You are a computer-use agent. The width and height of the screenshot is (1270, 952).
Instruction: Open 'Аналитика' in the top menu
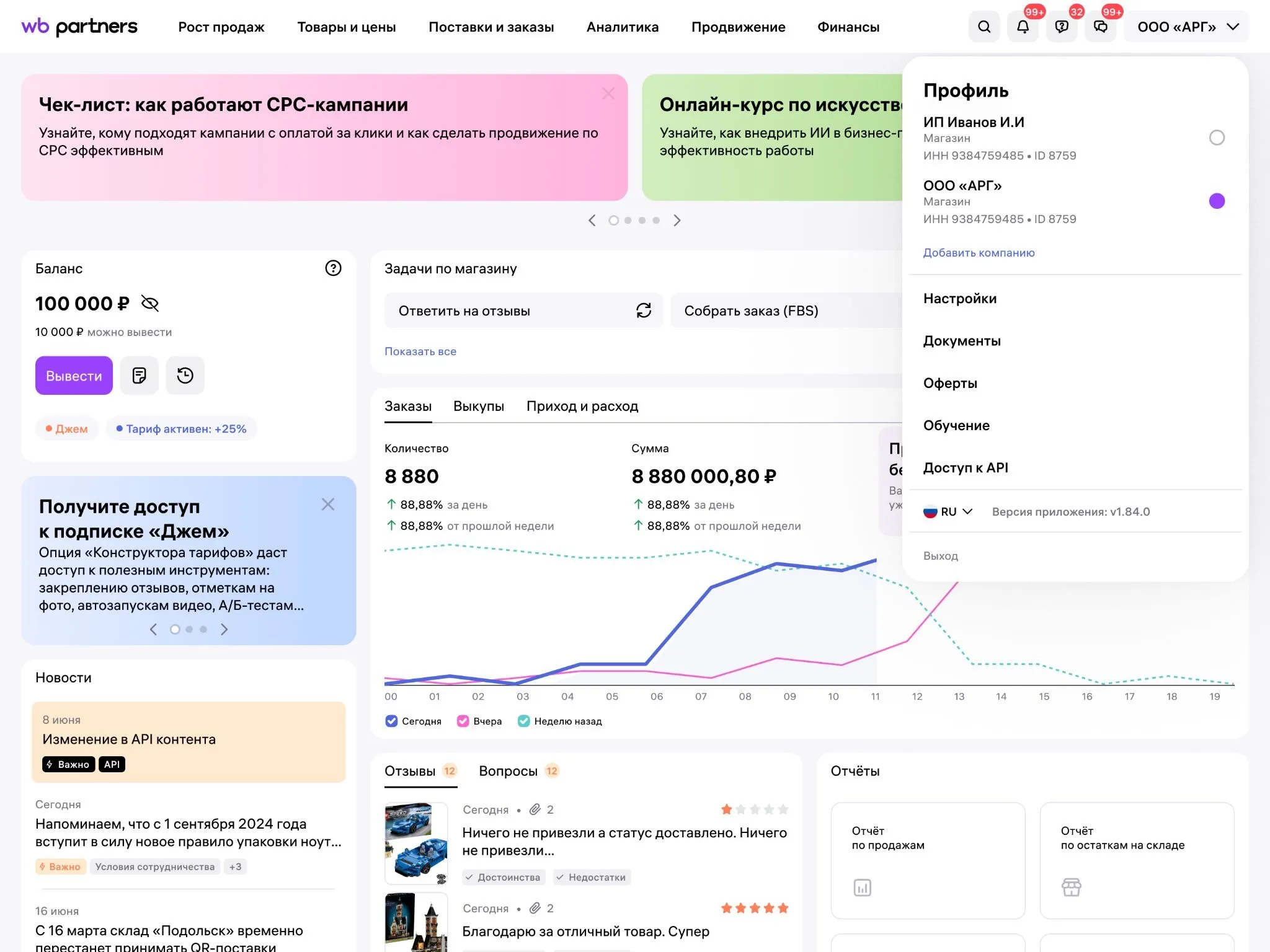tap(623, 27)
